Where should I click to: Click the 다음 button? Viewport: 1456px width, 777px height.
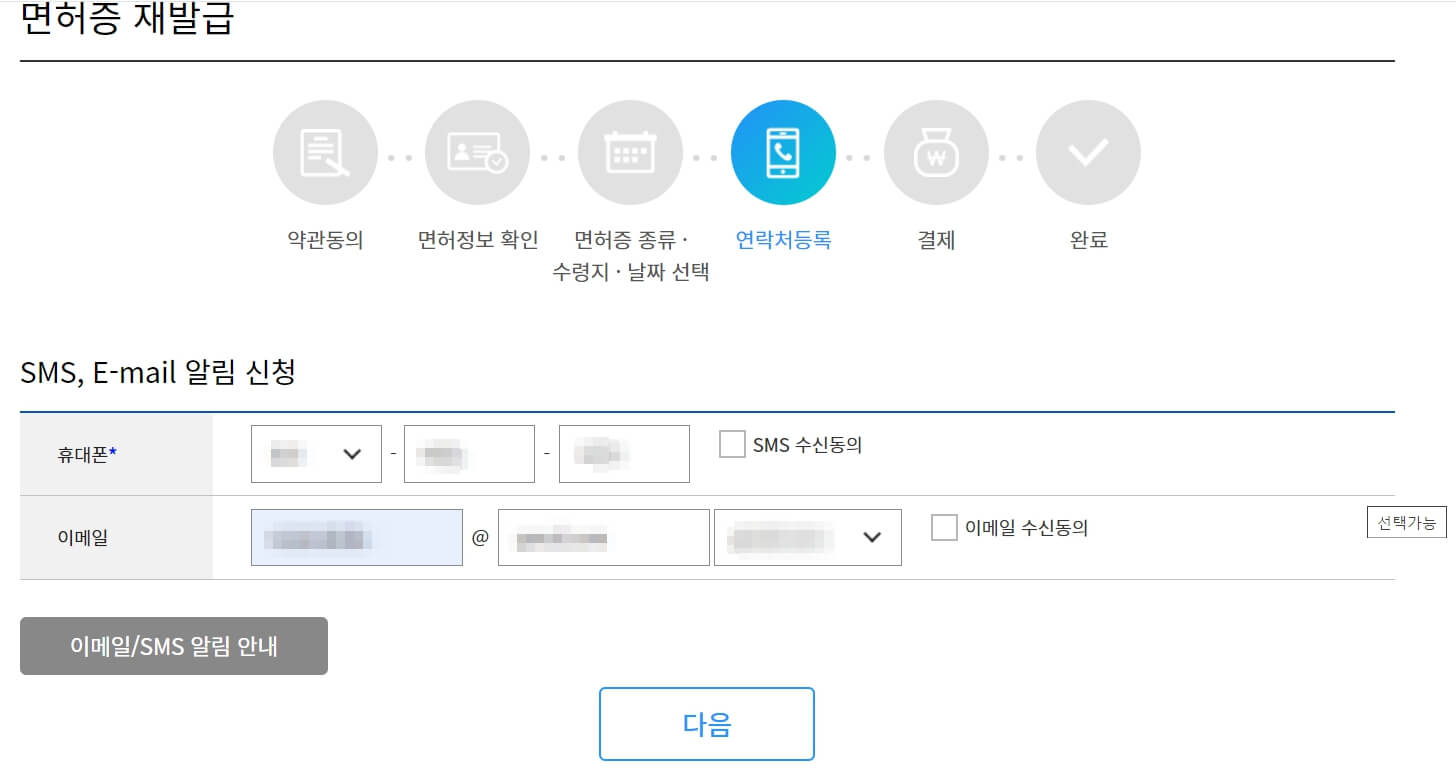707,724
